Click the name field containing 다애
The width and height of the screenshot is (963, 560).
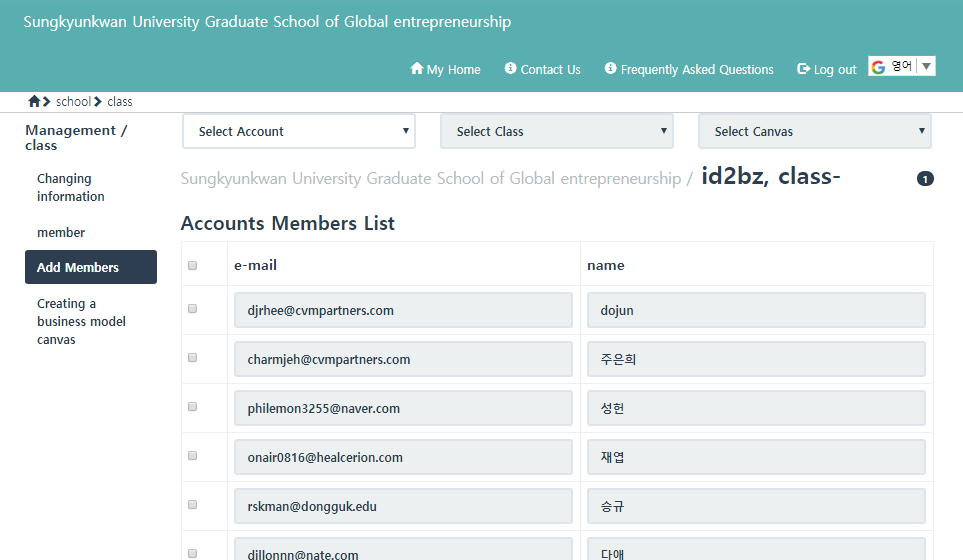click(757, 550)
